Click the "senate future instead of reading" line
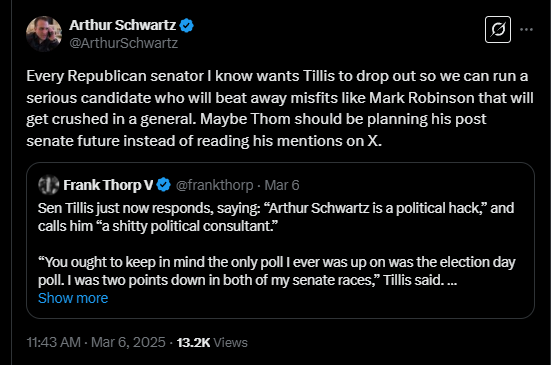The width and height of the screenshot is (551, 365). pyautogui.click(x=204, y=141)
